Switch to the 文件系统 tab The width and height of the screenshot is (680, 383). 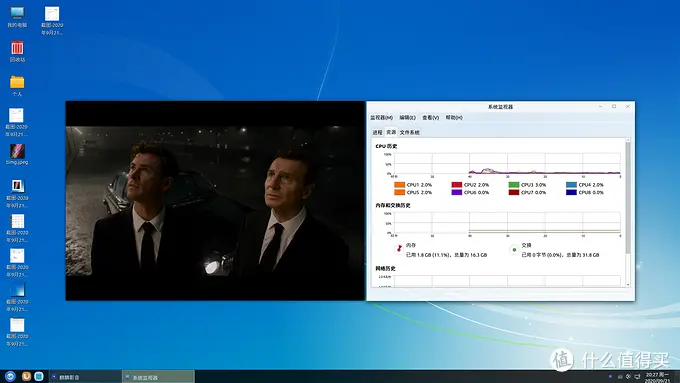coord(409,132)
